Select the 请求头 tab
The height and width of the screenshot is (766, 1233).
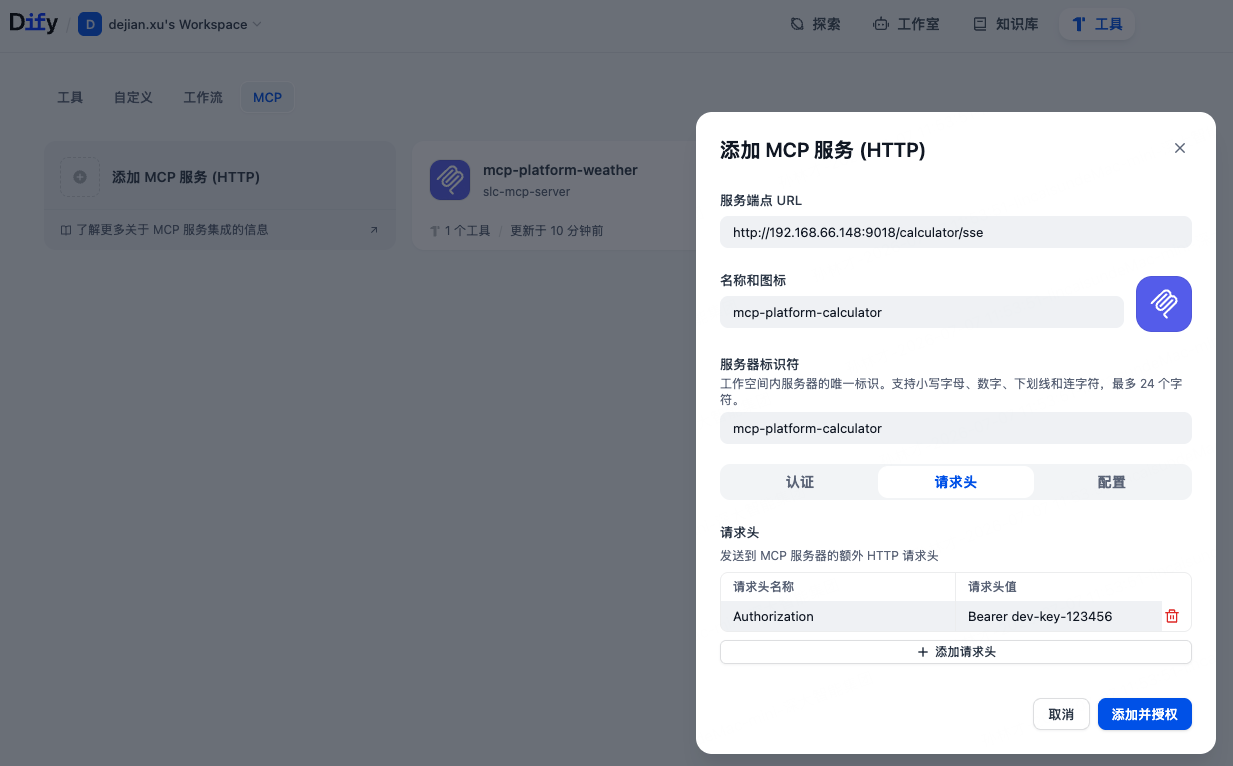[x=956, y=482]
